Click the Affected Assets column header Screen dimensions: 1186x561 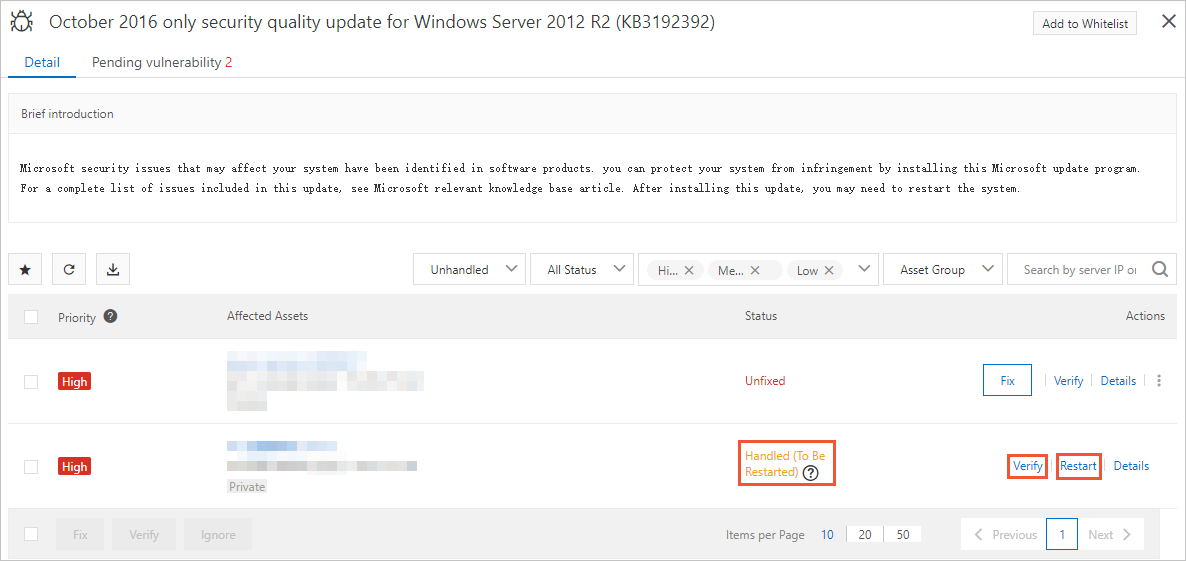(267, 316)
